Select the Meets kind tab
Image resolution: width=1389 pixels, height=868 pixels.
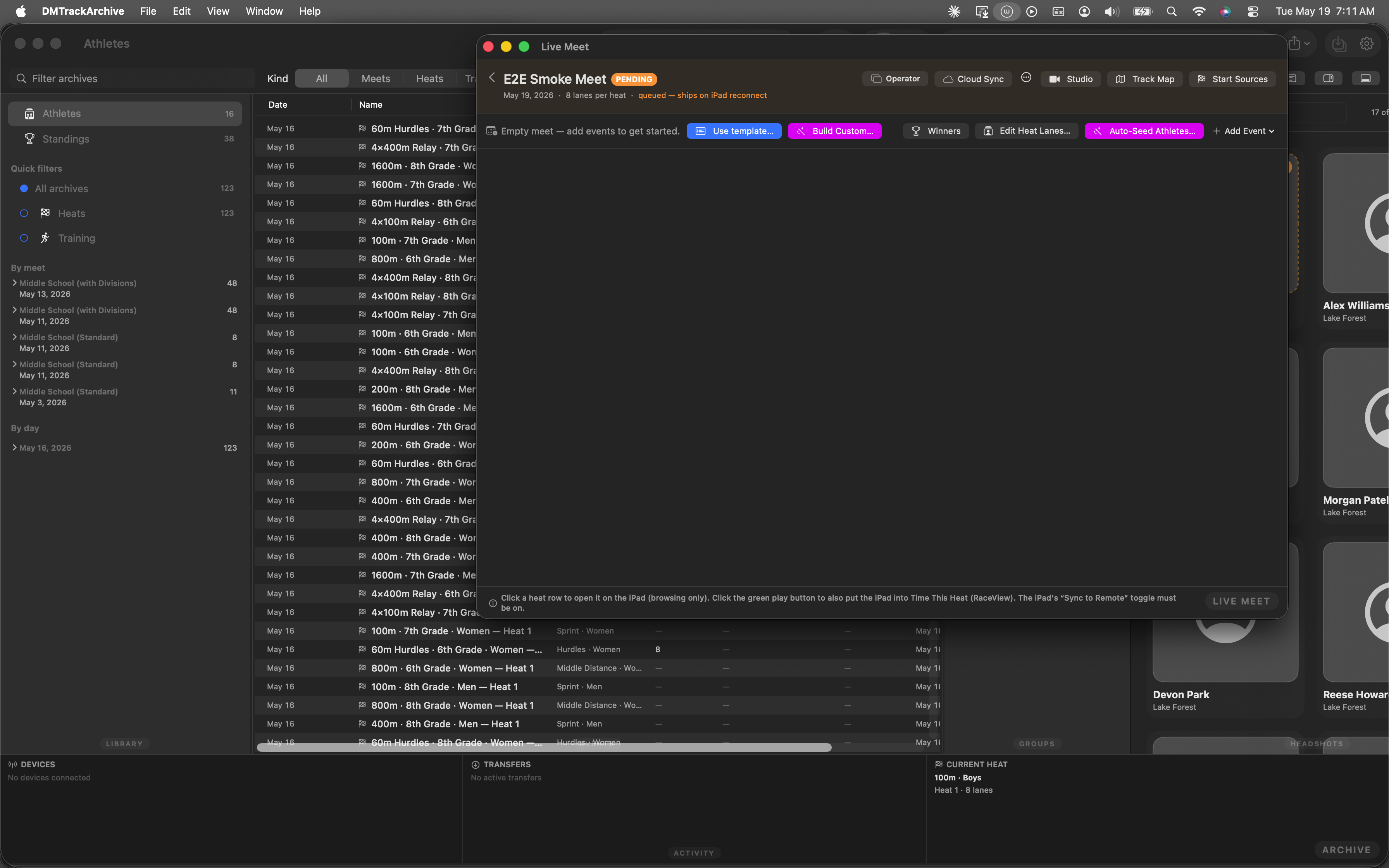[x=376, y=79]
